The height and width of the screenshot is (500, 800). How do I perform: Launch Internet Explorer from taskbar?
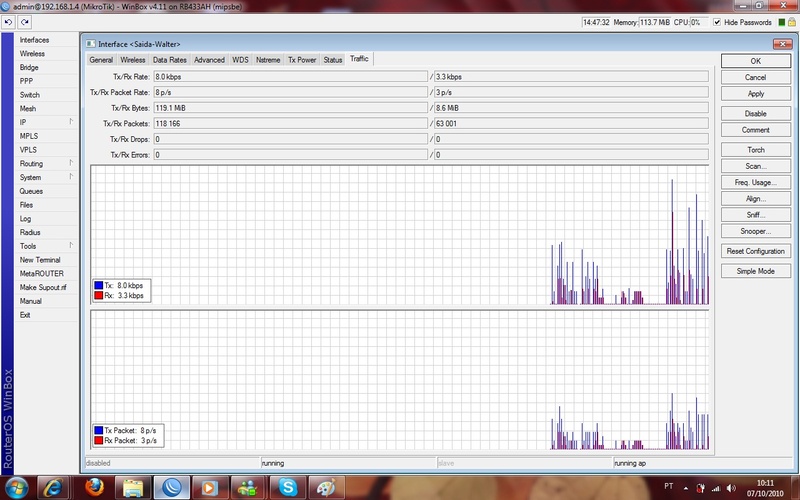click(x=53, y=487)
